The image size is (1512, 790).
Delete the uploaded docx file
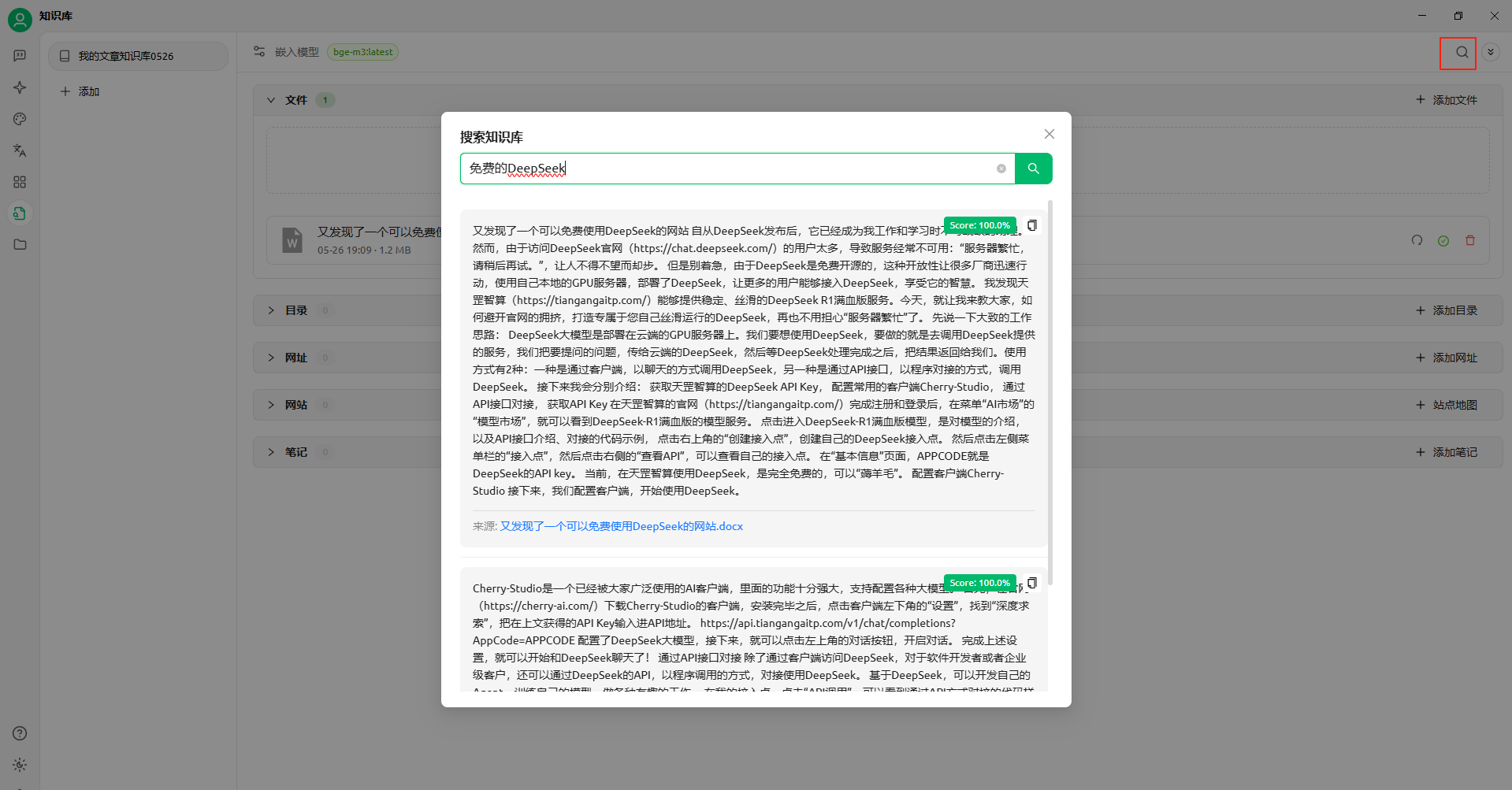[1470, 240]
